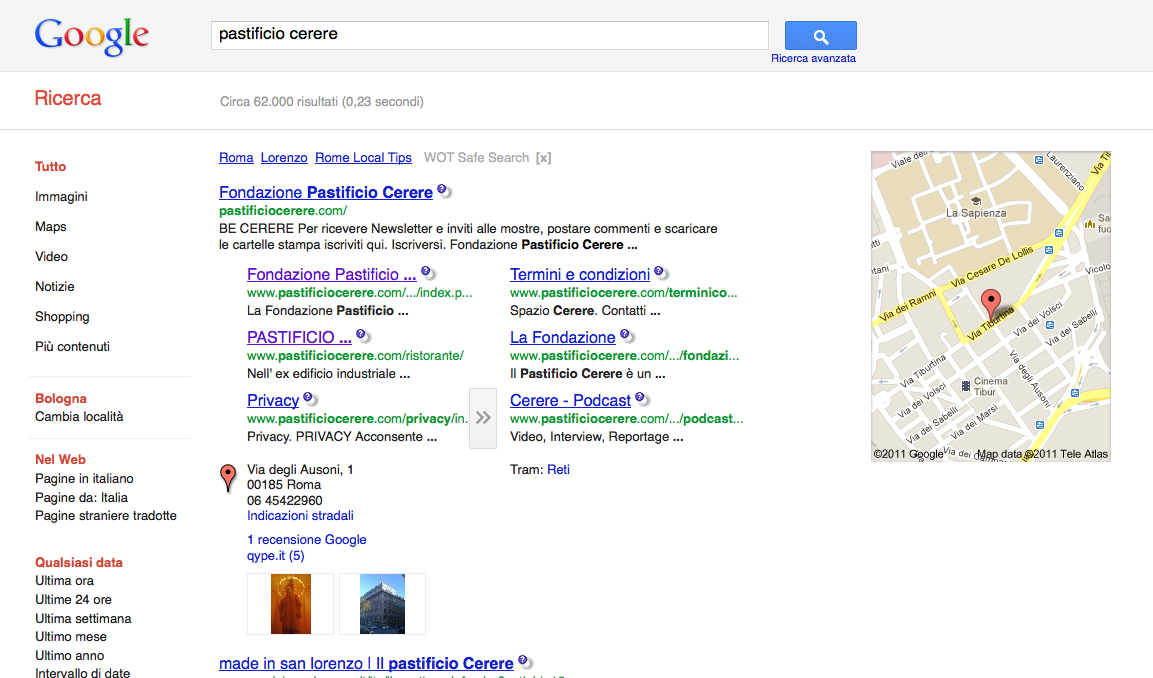Open 1 recensione Google link

click(307, 539)
